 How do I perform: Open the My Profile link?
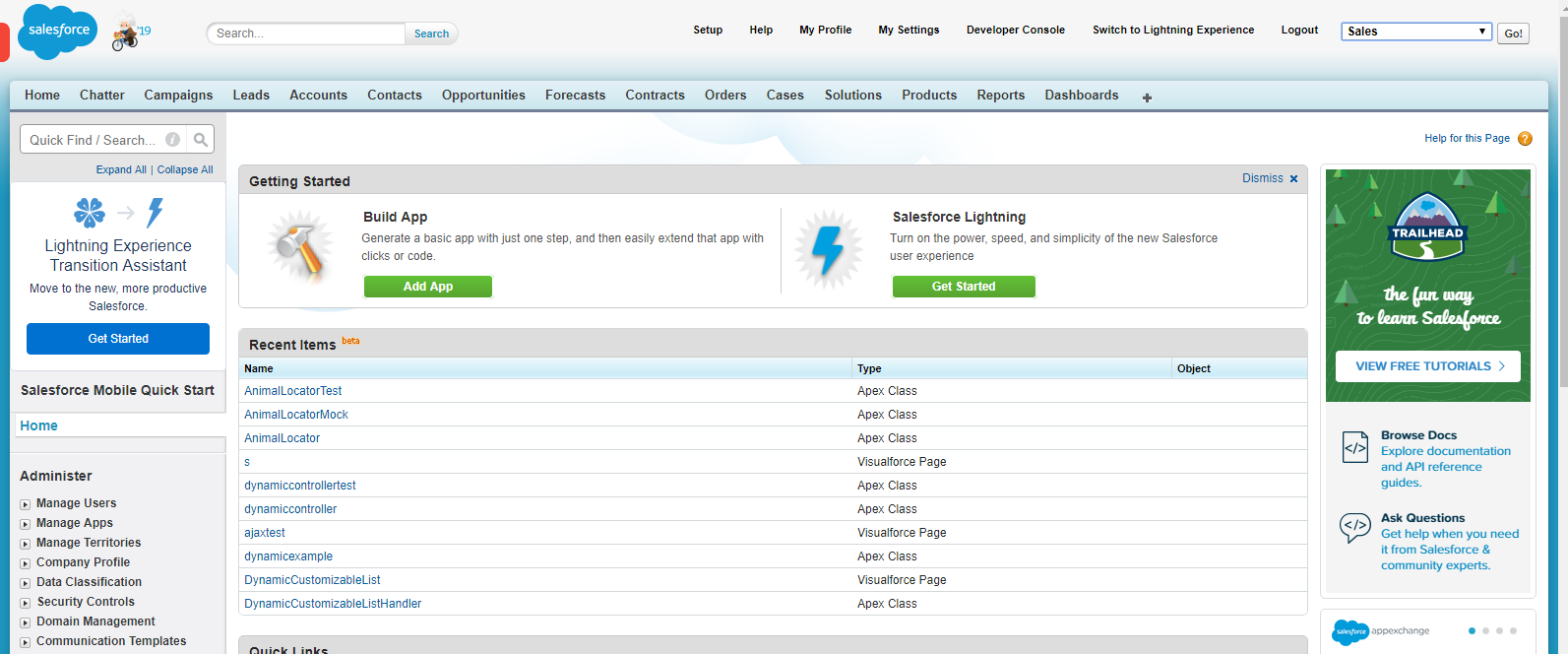[x=825, y=31]
